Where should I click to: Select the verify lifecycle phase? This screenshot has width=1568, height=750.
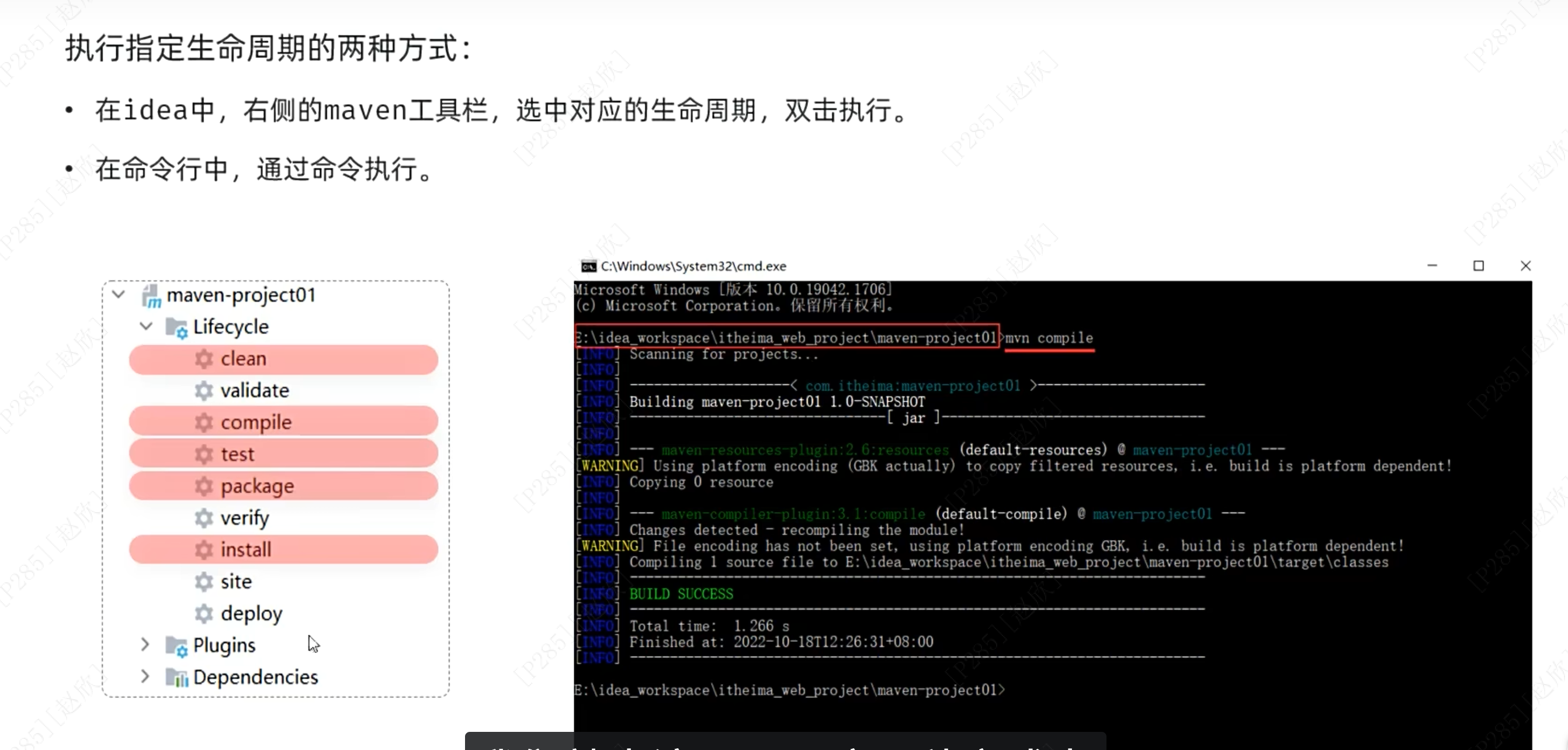[244, 518]
